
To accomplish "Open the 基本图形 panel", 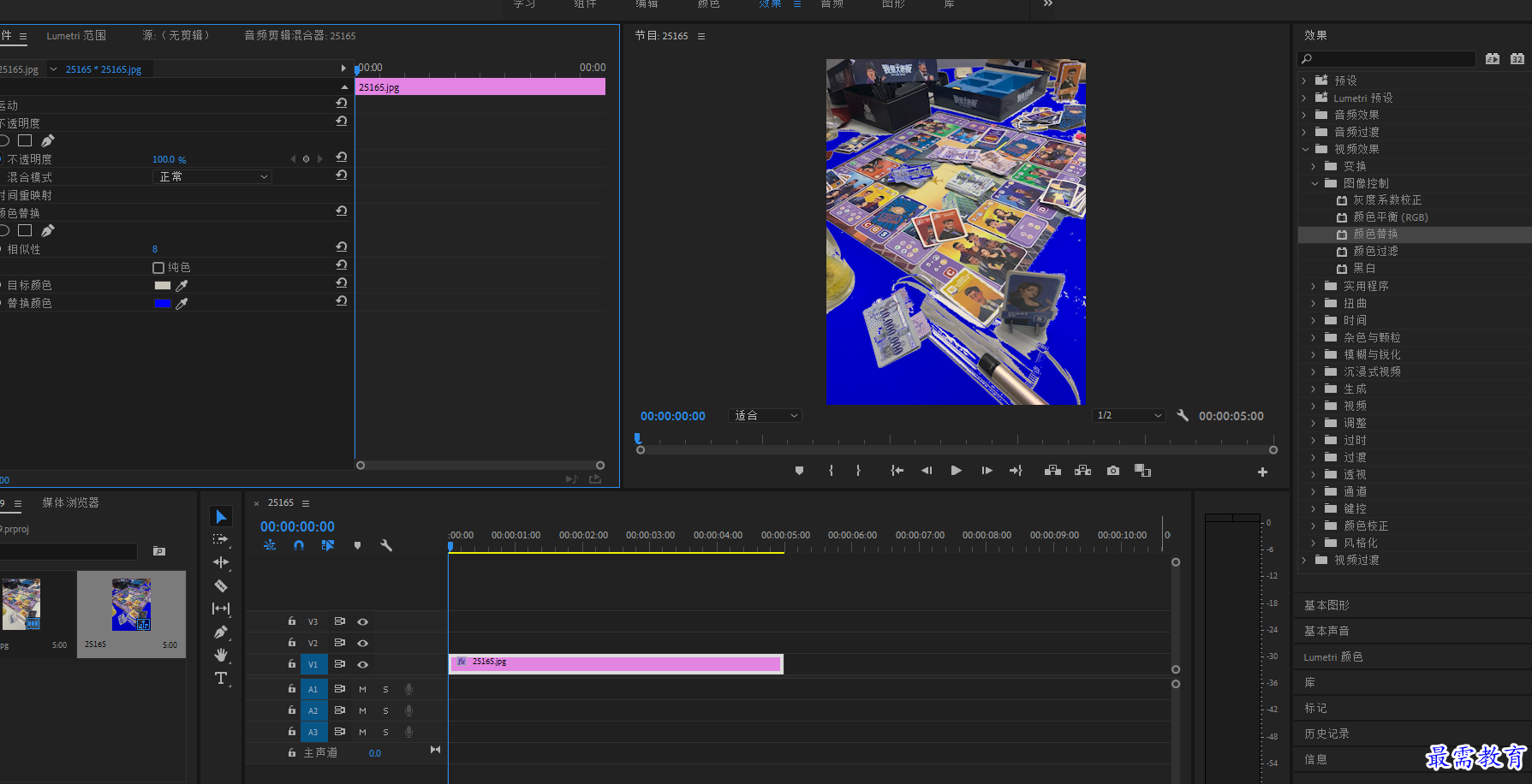I will [1326, 605].
